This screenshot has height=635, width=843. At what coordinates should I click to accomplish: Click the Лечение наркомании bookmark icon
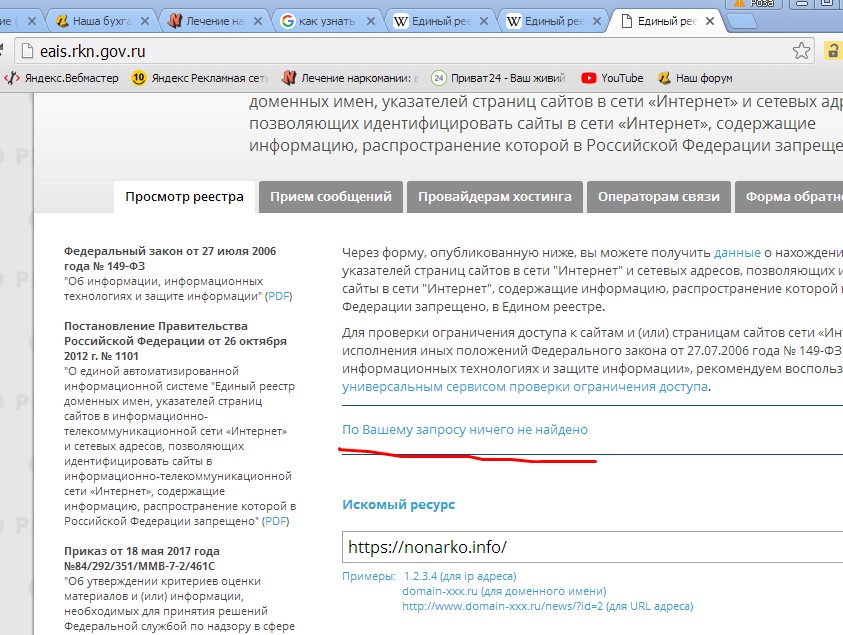(290, 77)
